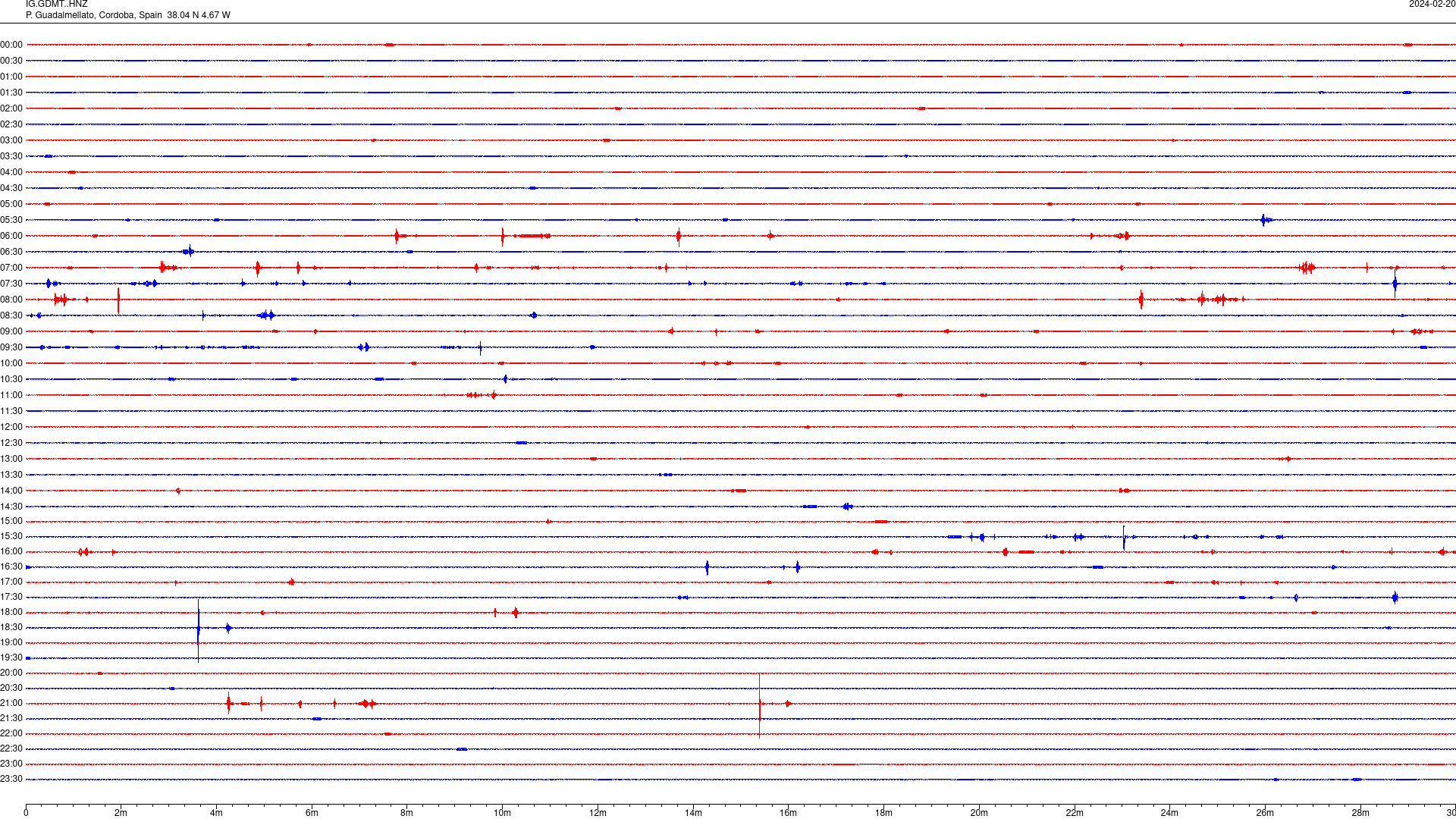
Task: Click the 13:30 trace time label
Action: pyautogui.click(x=11, y=475)
